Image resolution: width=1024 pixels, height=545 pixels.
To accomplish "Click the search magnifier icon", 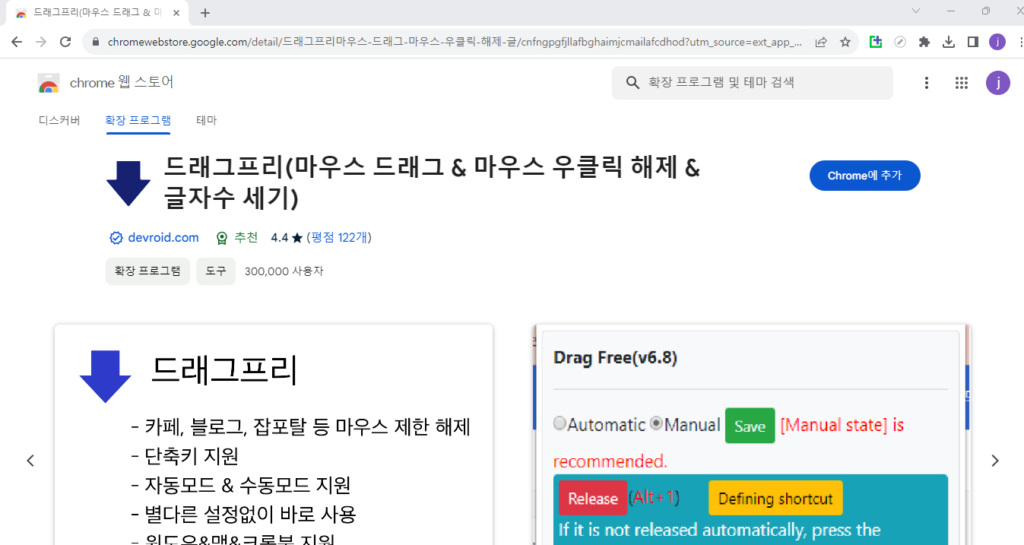I will coord(632,82).
